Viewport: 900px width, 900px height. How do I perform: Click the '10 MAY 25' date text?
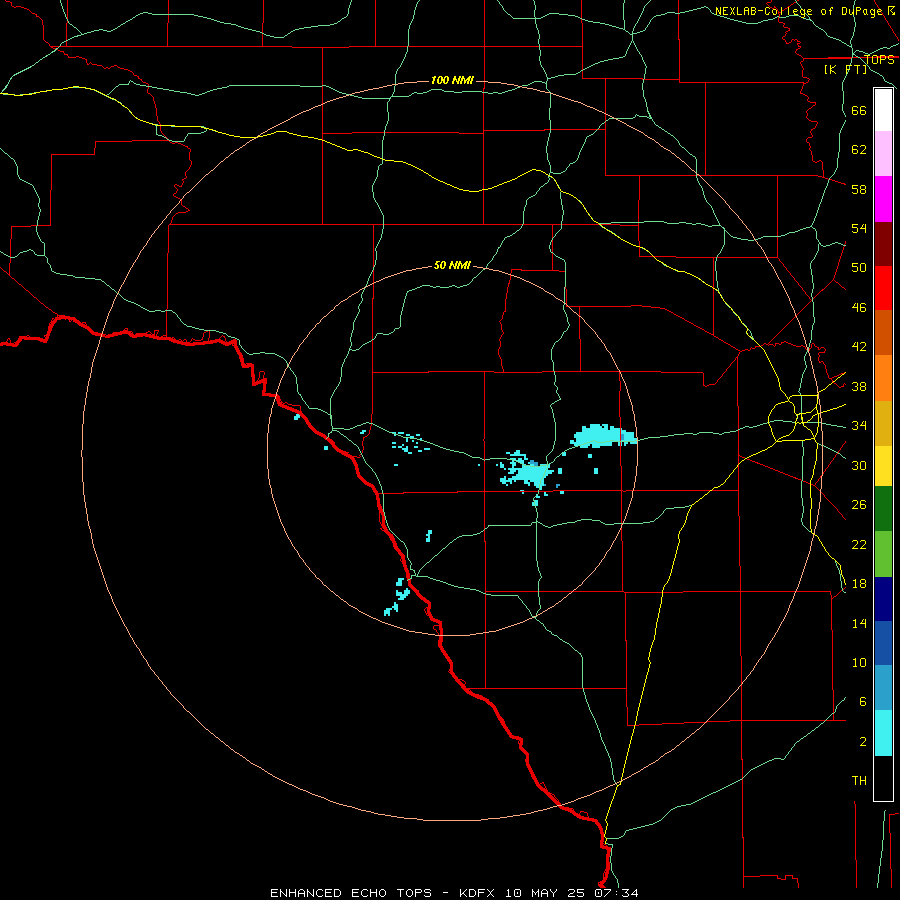(545, 893)
